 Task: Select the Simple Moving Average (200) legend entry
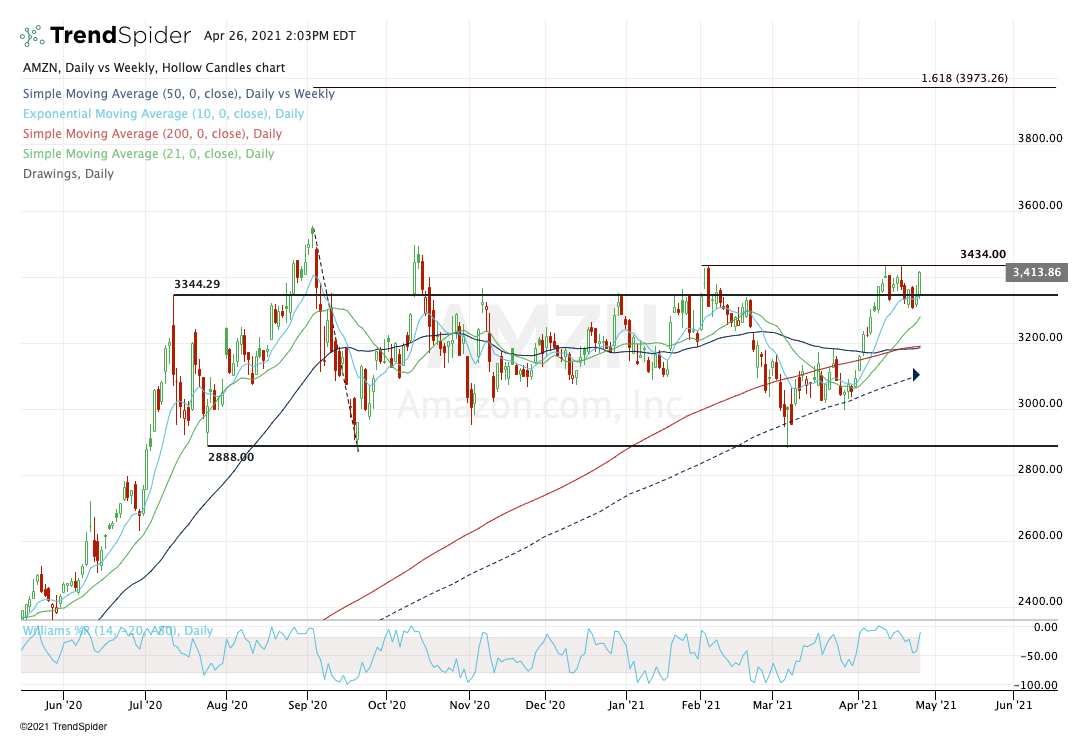(153, 134)
